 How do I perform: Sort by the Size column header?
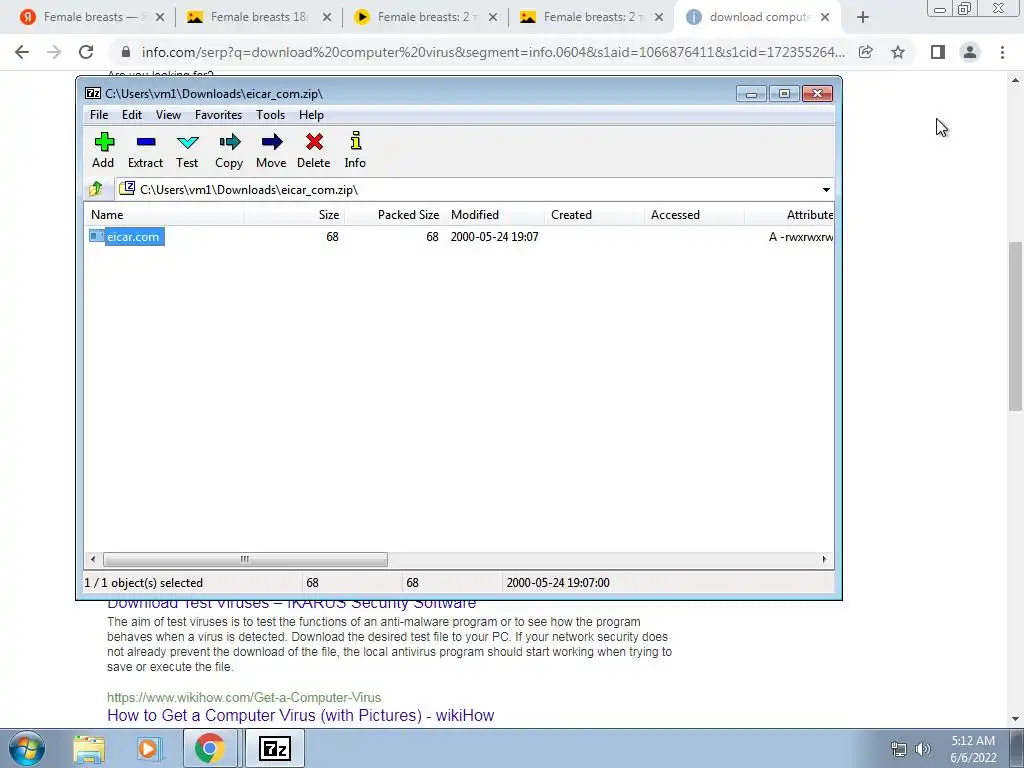pyautogui.click(x=295, y=215)
